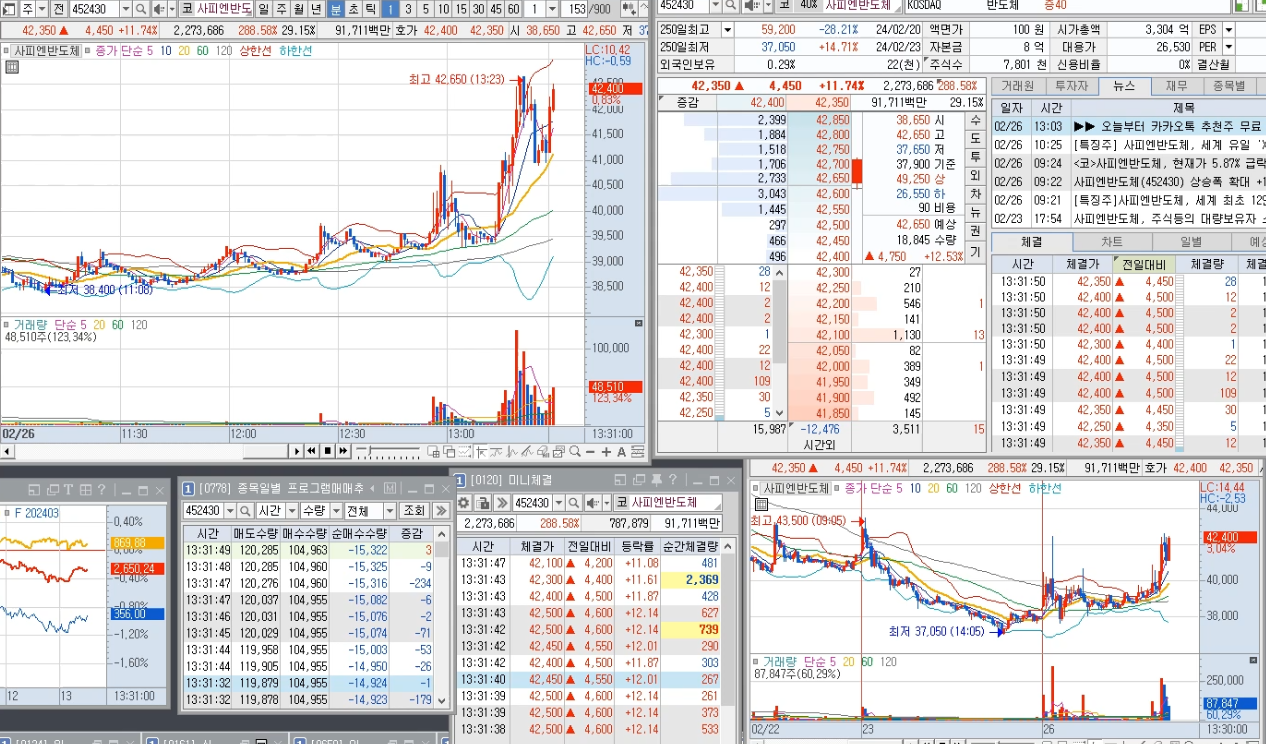Choose the 60-minute interval button
Image resolution: width=1266 pixels, height=744 pixels.
click(513, 8)
